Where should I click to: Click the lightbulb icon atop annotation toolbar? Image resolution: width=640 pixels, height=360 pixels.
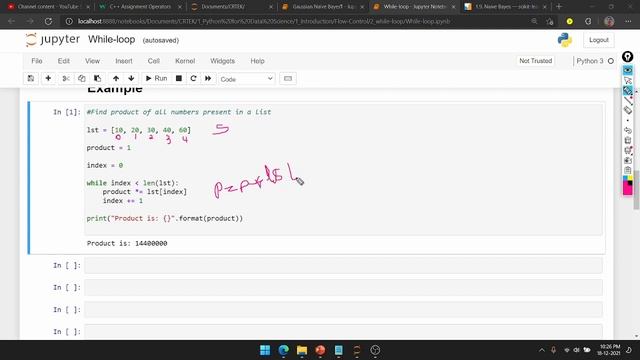pyautogui.click(x=627, y=57)
